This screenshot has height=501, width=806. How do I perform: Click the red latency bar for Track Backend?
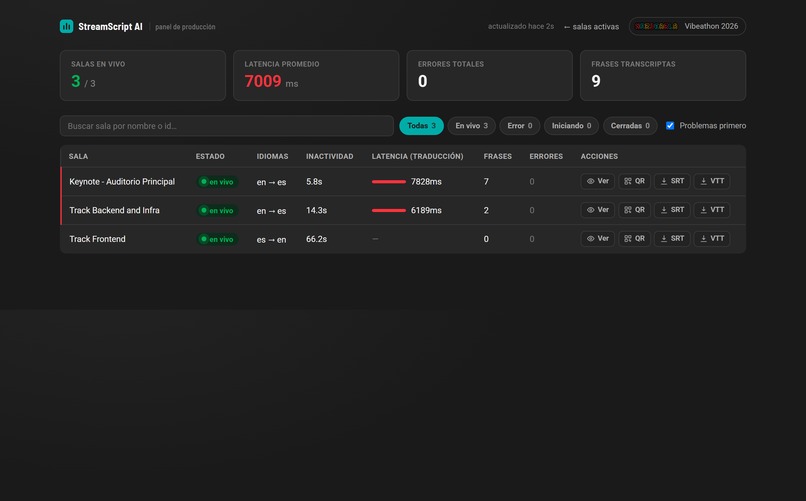click(389, 210)
